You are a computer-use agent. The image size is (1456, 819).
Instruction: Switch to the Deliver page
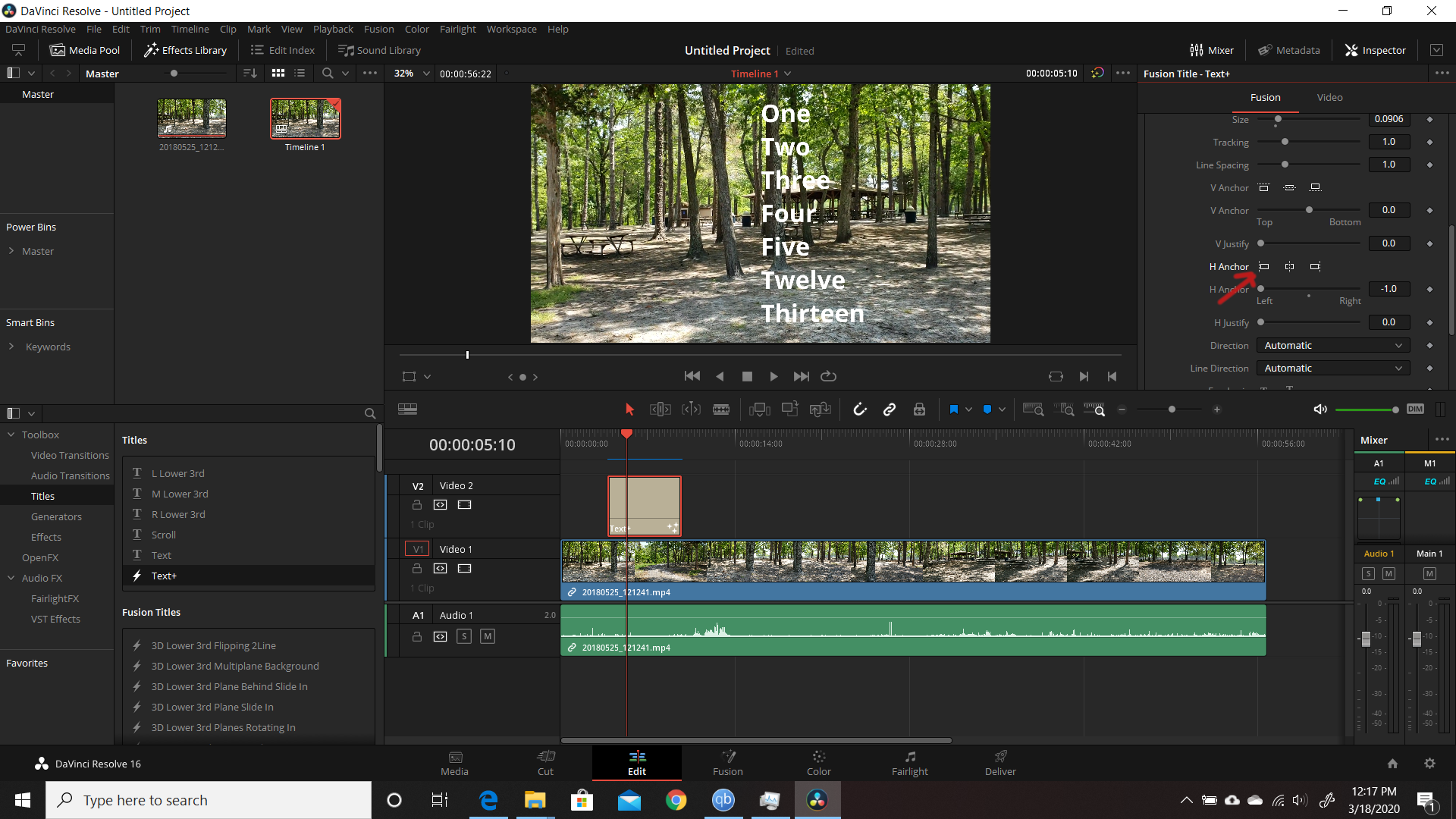1000,763
